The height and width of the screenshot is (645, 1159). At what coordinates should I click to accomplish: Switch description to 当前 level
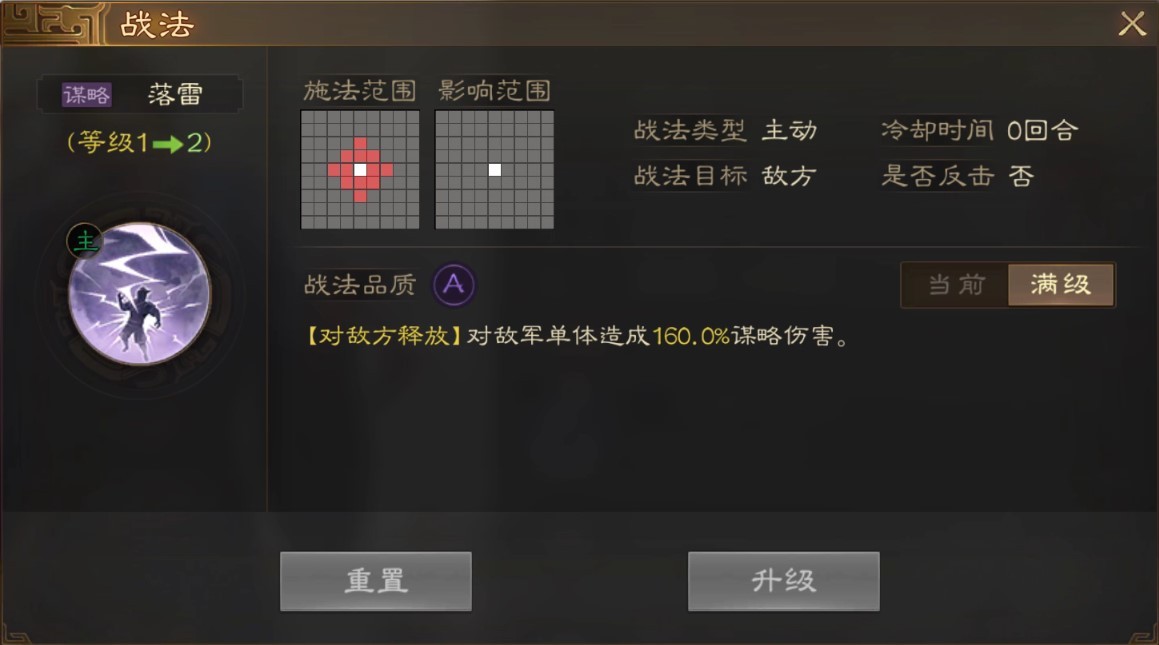coord(956,284)
